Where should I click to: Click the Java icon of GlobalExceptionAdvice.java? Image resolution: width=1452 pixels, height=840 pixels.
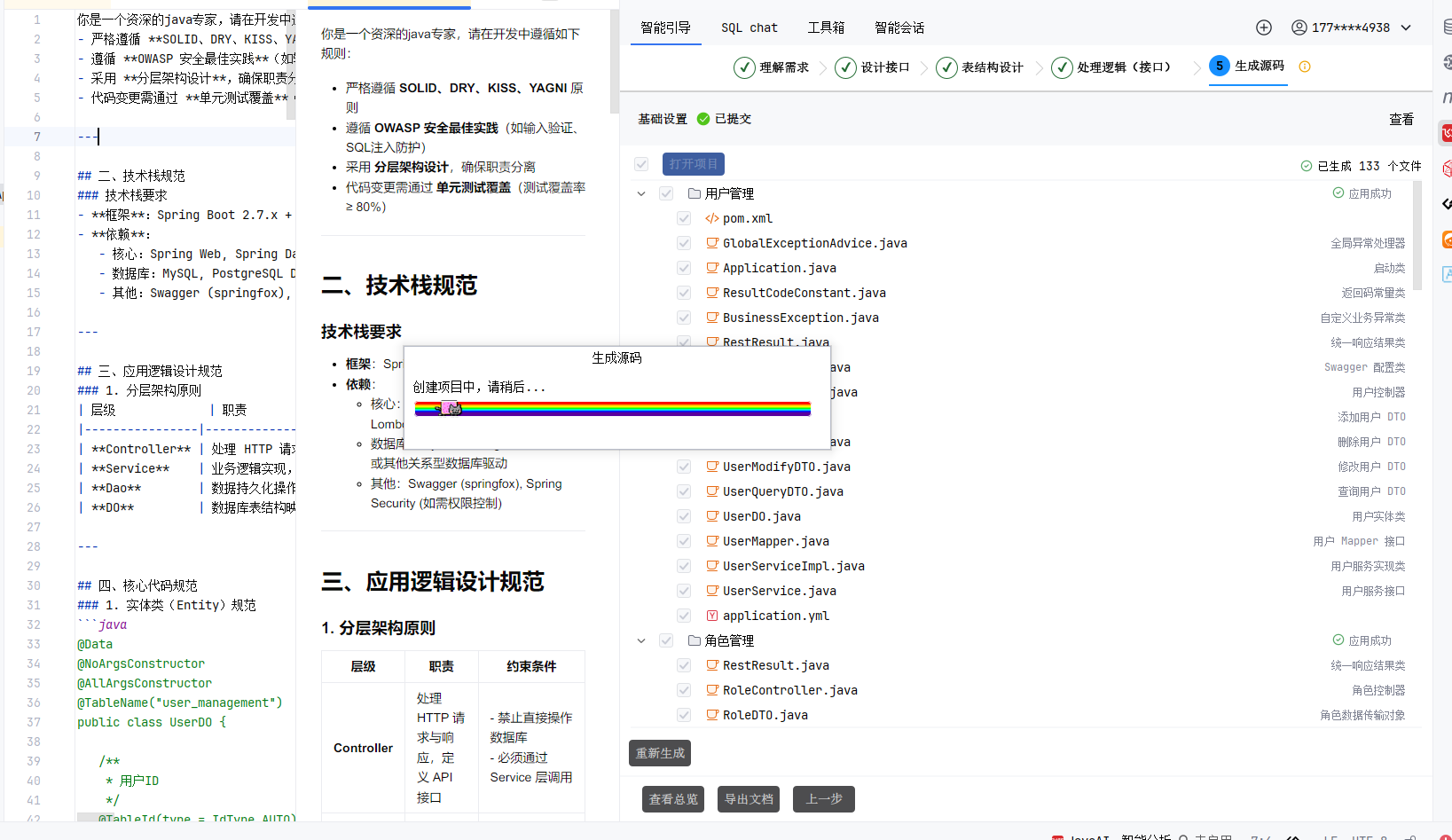pos(712,242)
